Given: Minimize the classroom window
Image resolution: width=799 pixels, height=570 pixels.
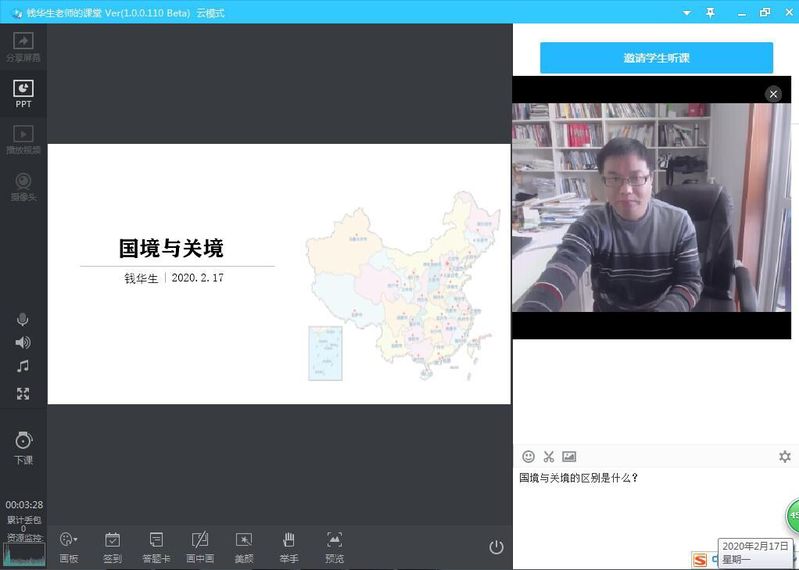Looking at the screenshot, I should point(742,14).
